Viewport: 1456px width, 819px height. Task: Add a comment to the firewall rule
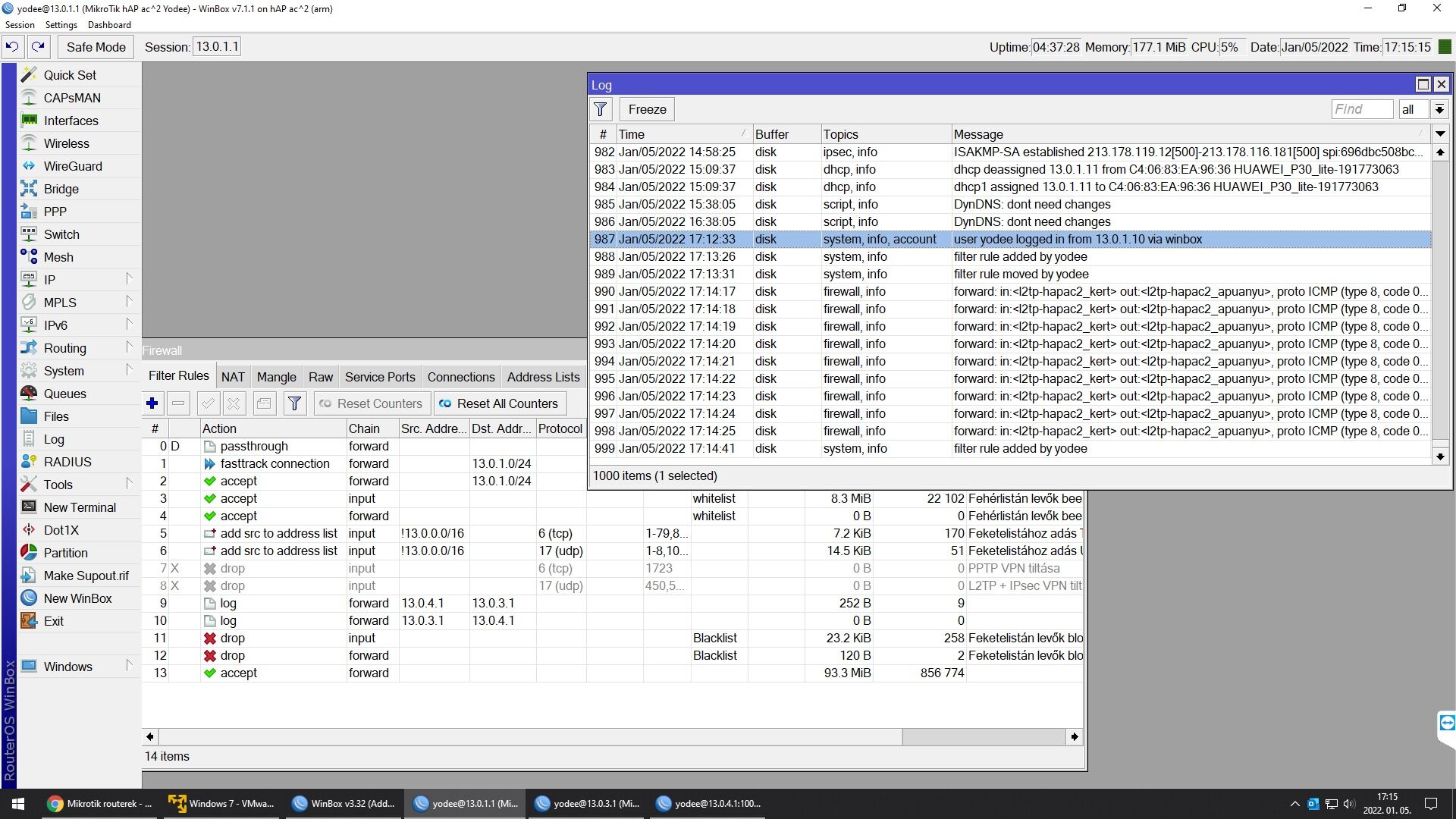(x=264, y=403)
